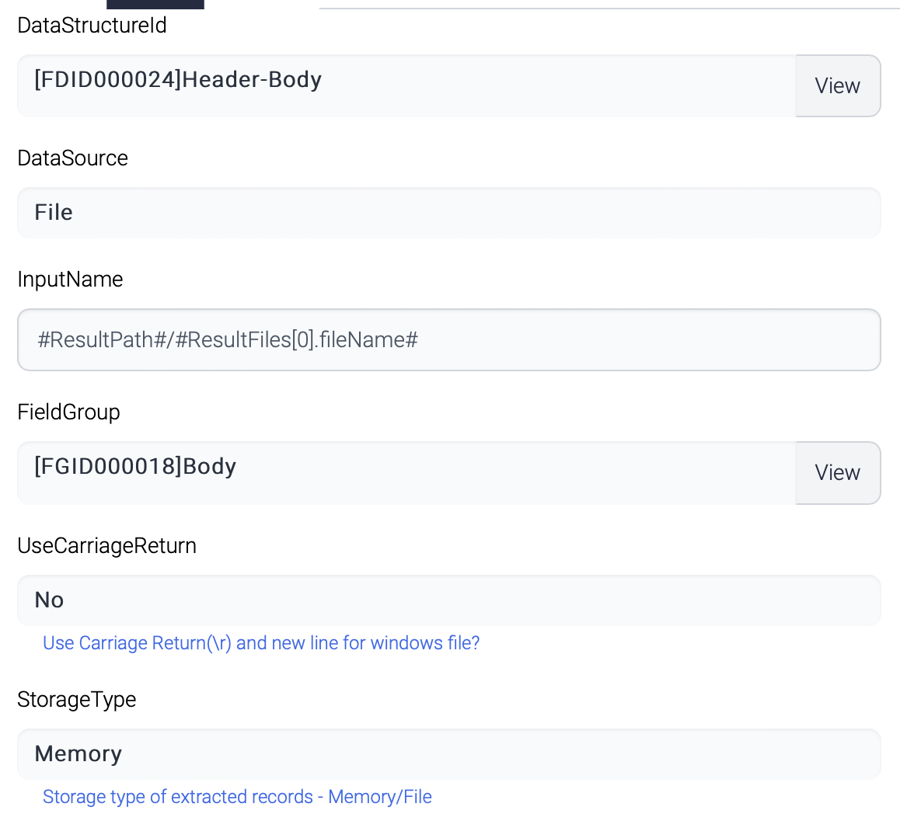Select the dark tab at the top
This screenshot has height=814, width=900.
[x=155, y=4]
